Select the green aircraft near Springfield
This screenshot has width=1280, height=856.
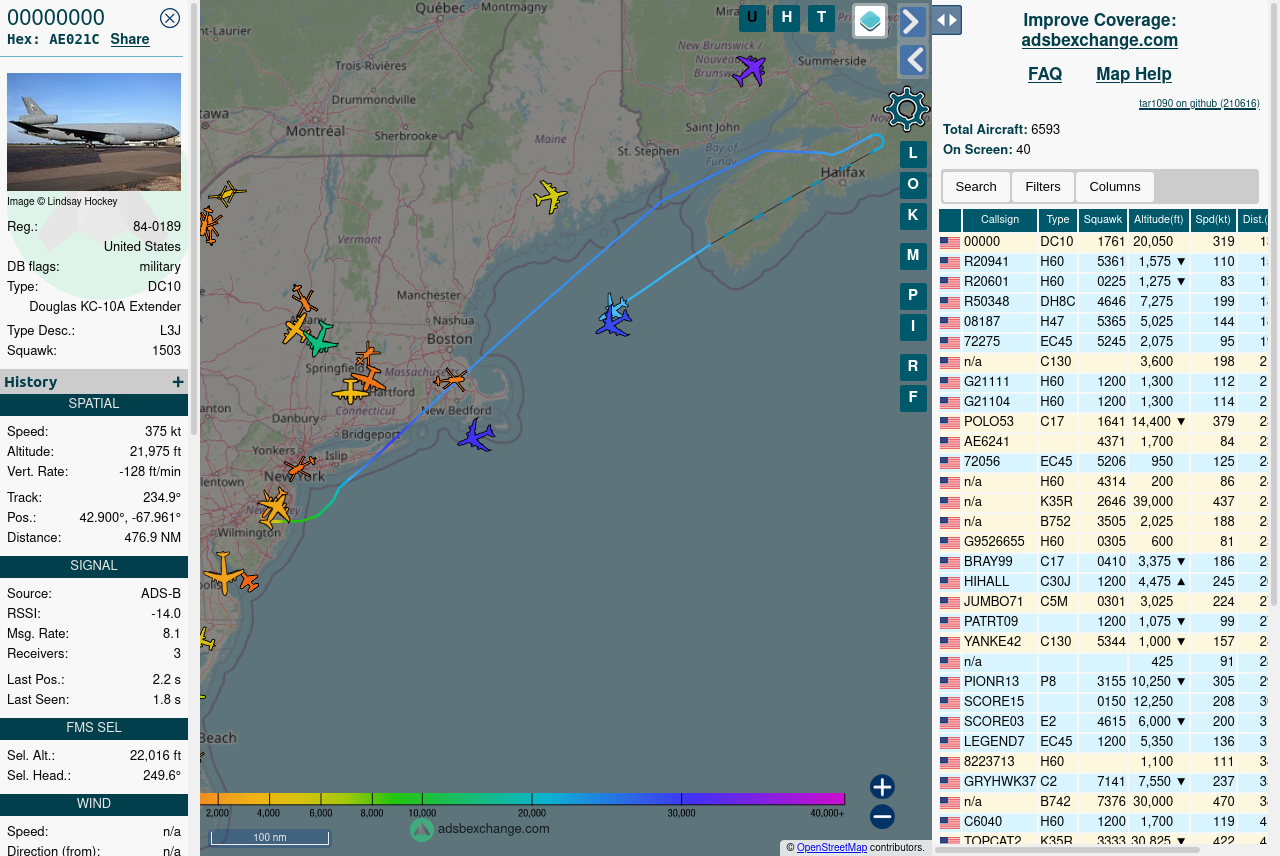click(x=320, y=338)
